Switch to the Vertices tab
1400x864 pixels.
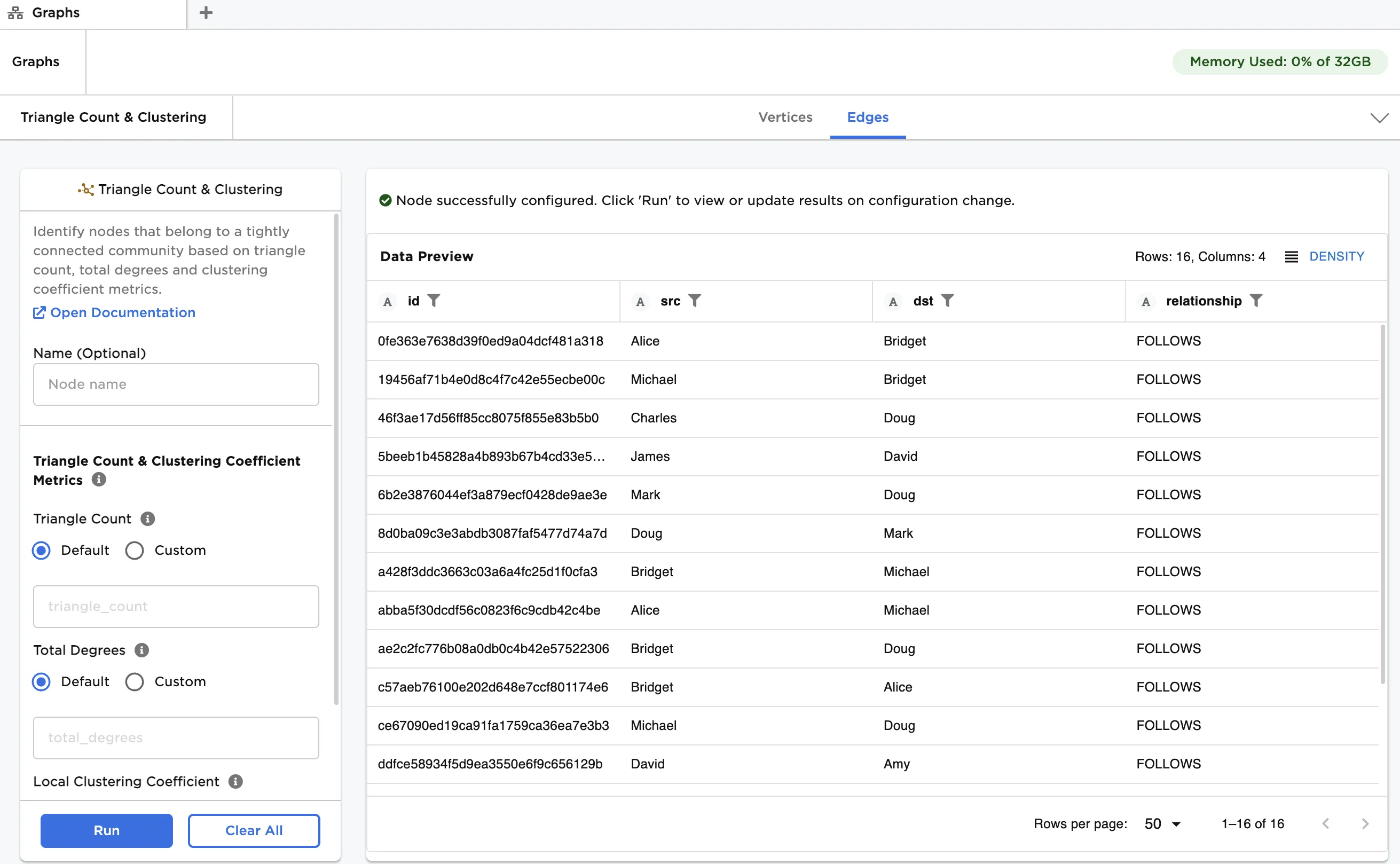[785, 117]
